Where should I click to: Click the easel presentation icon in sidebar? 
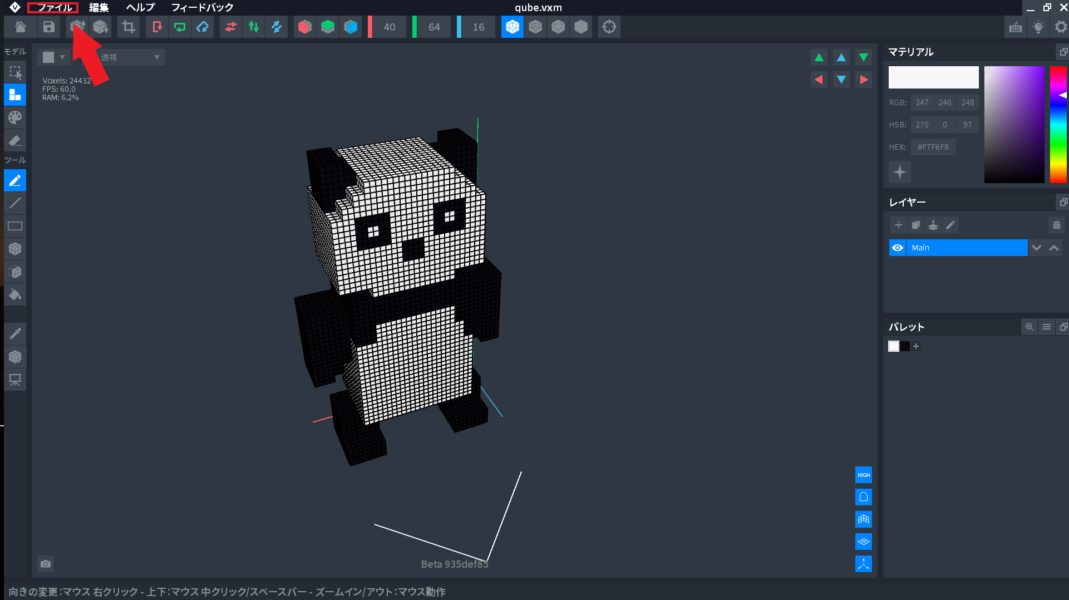tap(15, 380)
